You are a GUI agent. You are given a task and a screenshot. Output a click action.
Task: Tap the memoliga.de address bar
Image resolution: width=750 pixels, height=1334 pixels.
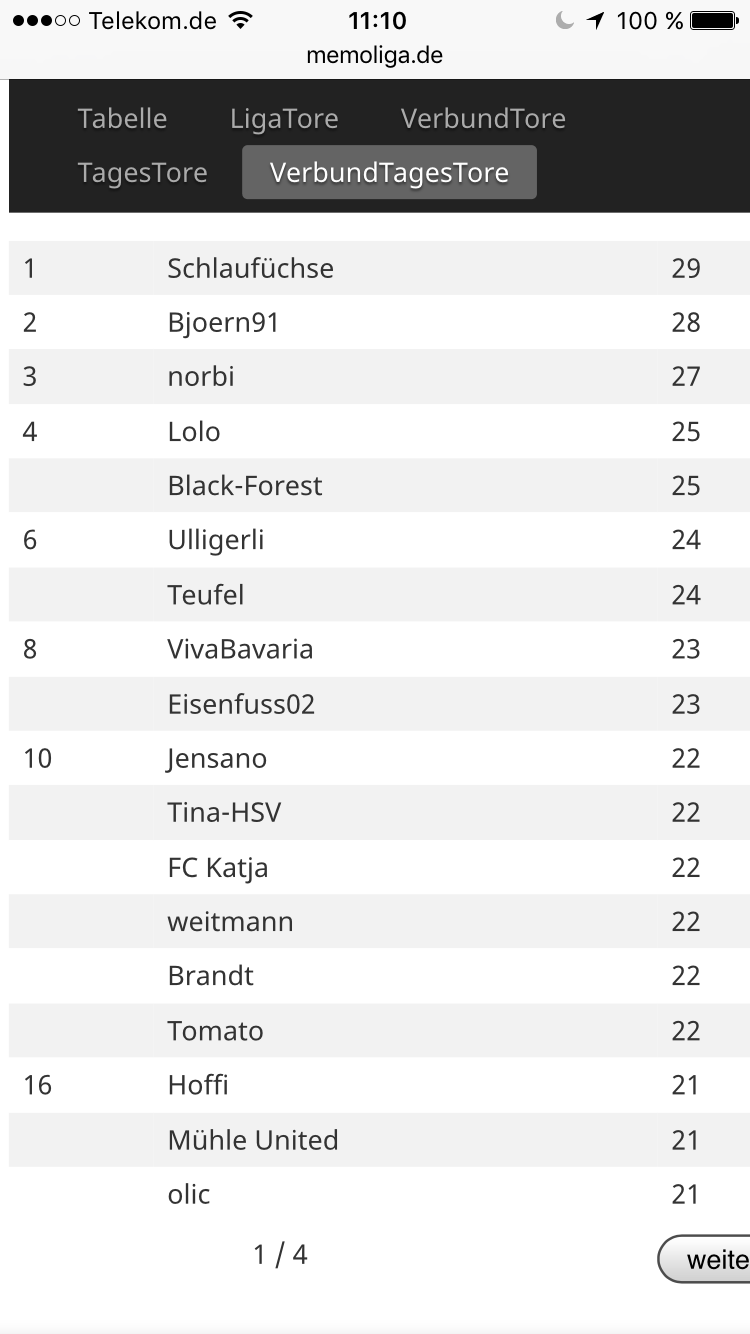pyautogui.click(x=375, y=55)
